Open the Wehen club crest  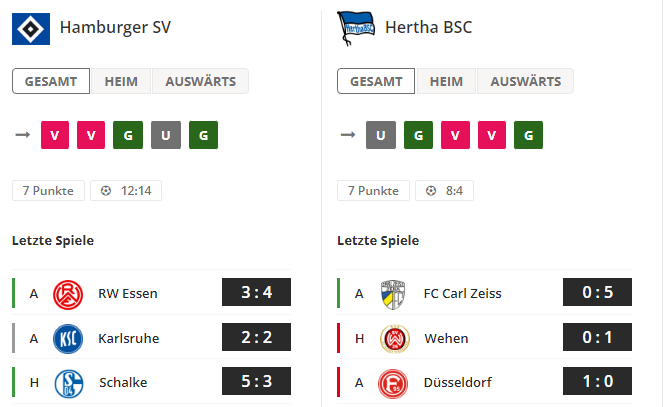pos(394,339)
